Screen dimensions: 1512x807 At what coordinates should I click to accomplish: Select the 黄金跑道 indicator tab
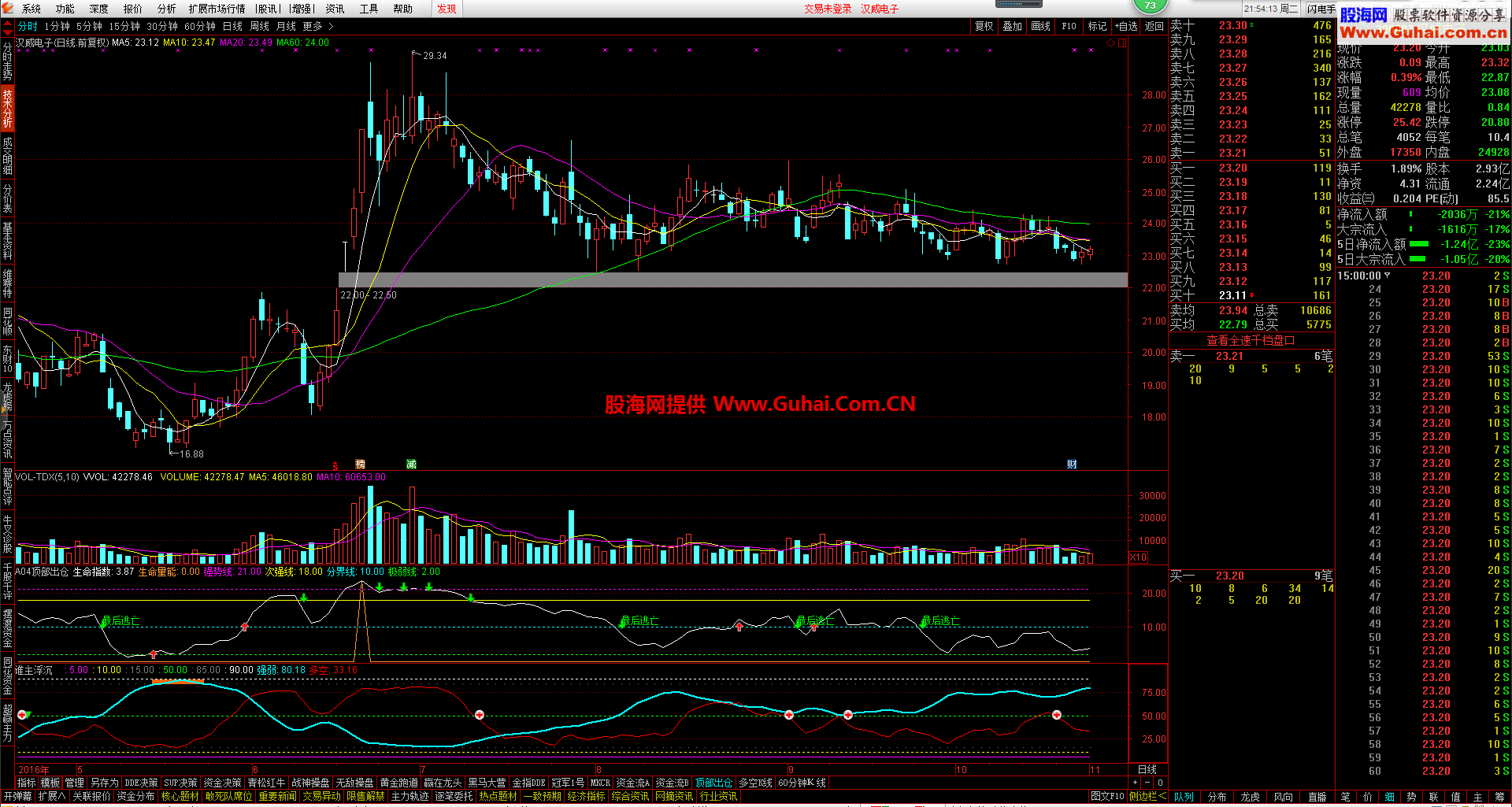point(398,783)
